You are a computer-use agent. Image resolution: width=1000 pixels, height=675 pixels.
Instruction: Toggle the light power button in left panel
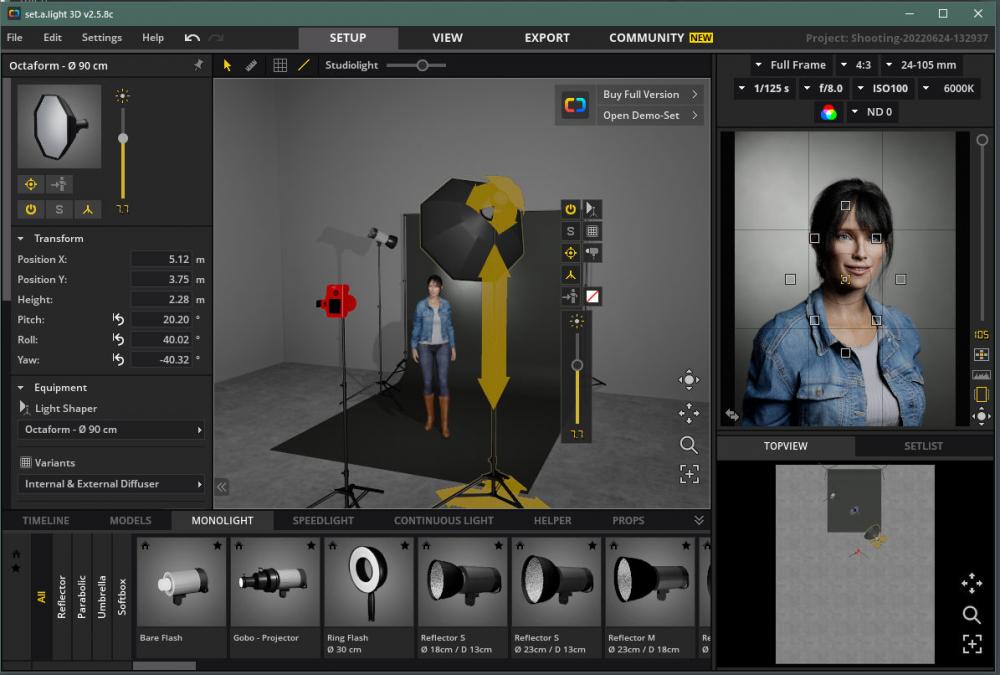click(31, 209)
